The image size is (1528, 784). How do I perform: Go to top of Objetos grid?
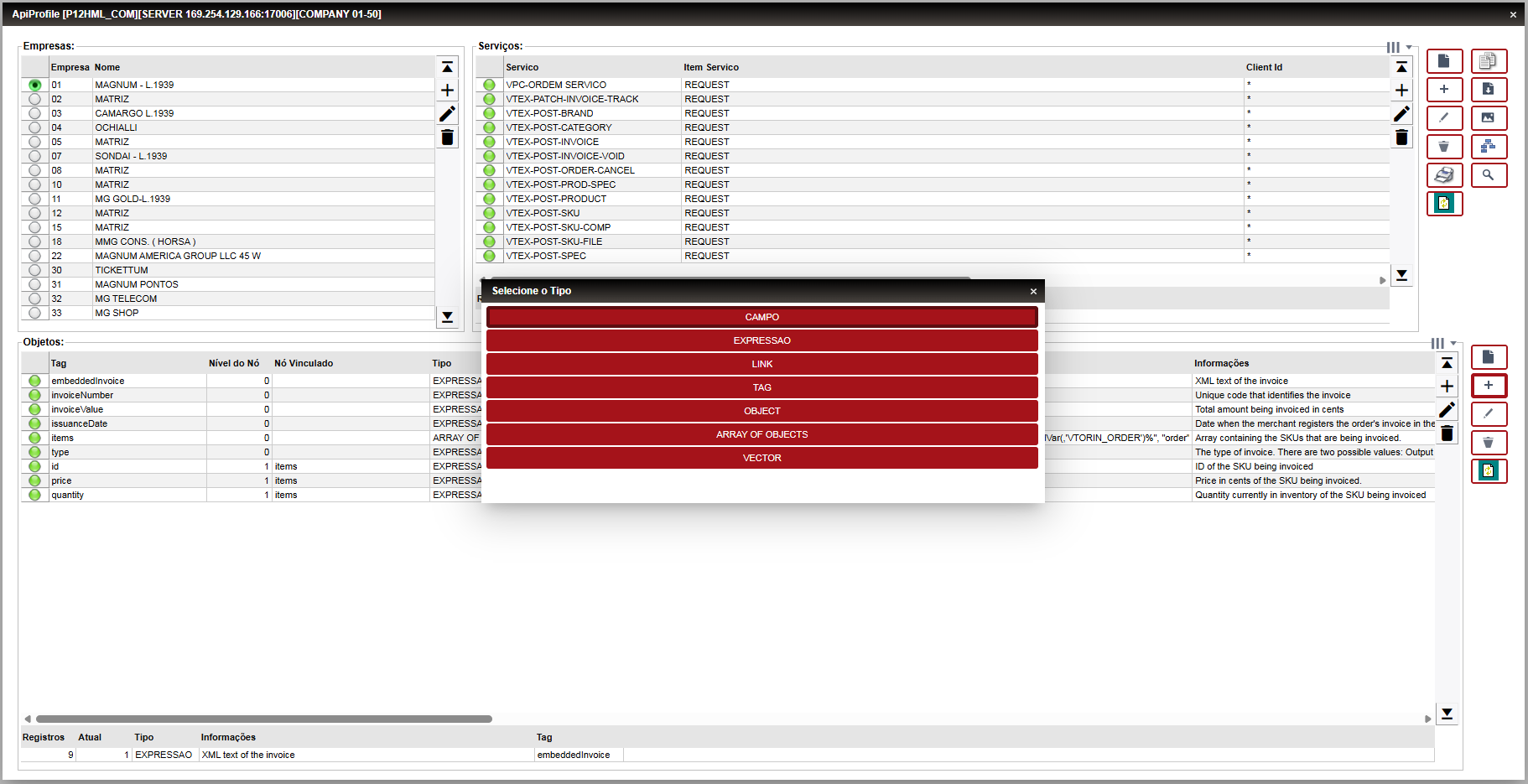(1447, 363)
